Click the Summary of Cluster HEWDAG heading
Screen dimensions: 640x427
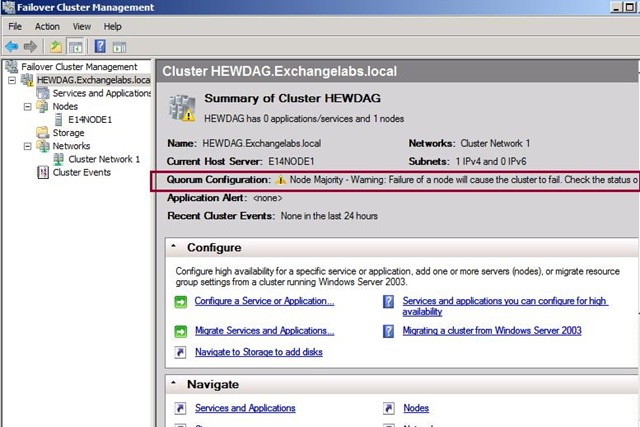(293, 98)
